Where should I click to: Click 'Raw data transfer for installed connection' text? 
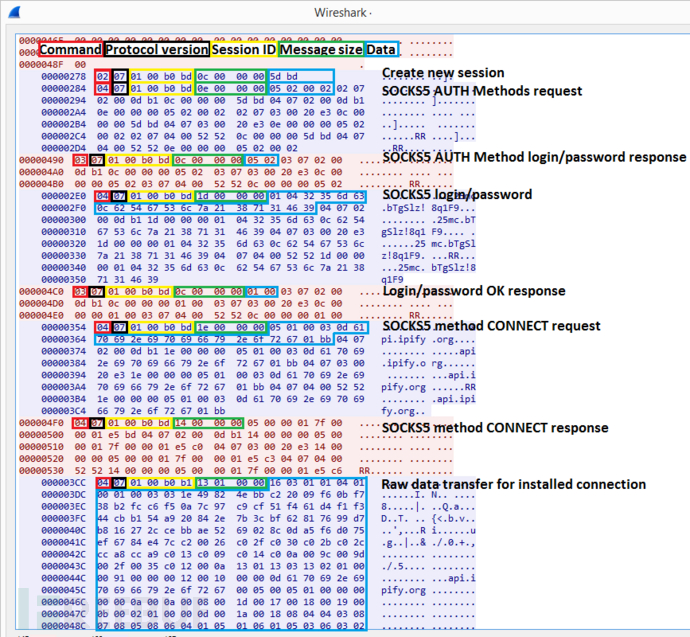514,485
